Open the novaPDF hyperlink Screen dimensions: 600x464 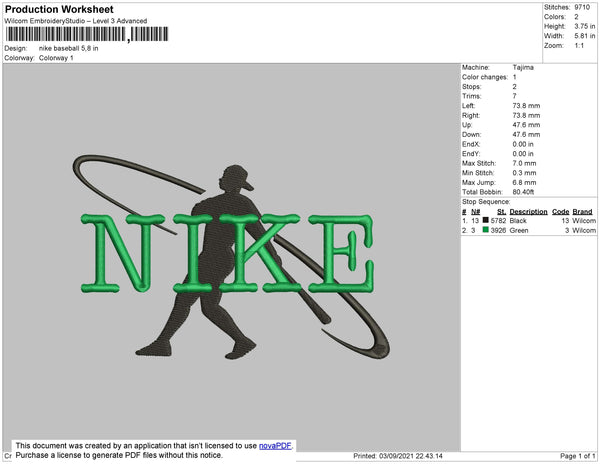coord(275,446)
